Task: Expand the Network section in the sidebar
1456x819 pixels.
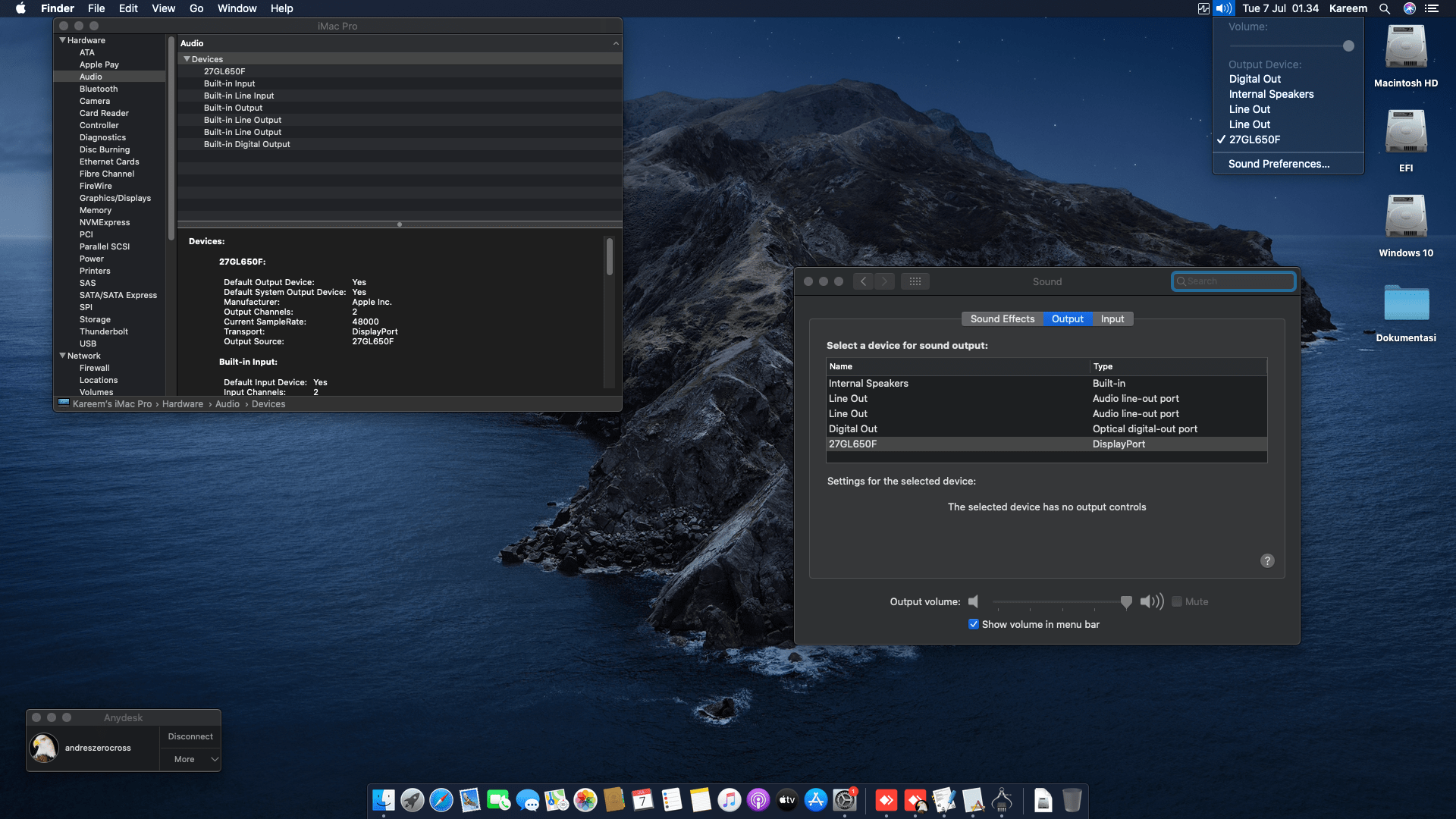Action: 63,356
